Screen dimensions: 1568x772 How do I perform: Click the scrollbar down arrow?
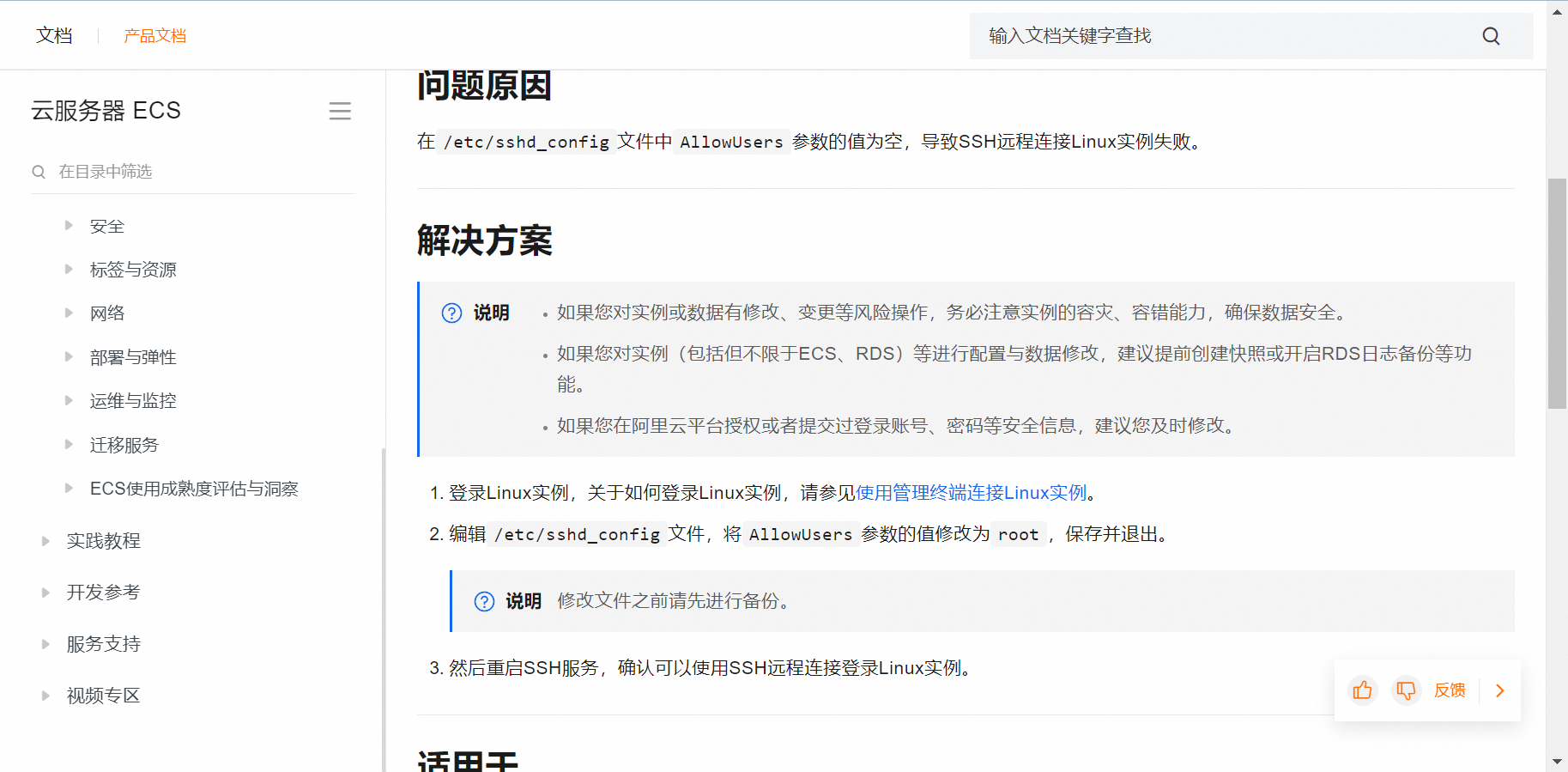click(1557, 762)
